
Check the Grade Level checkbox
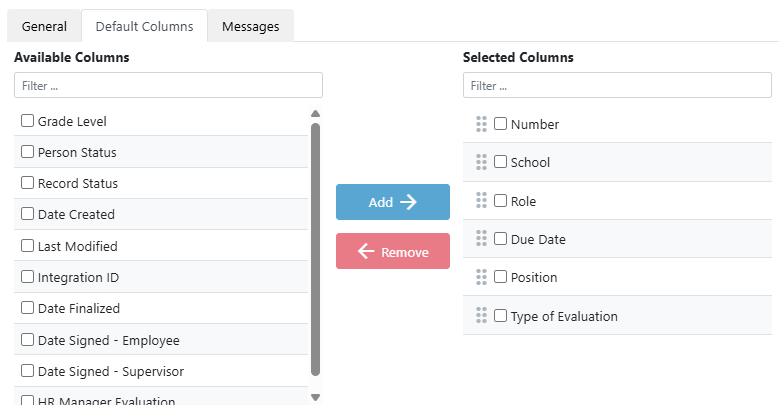(28, 121)
